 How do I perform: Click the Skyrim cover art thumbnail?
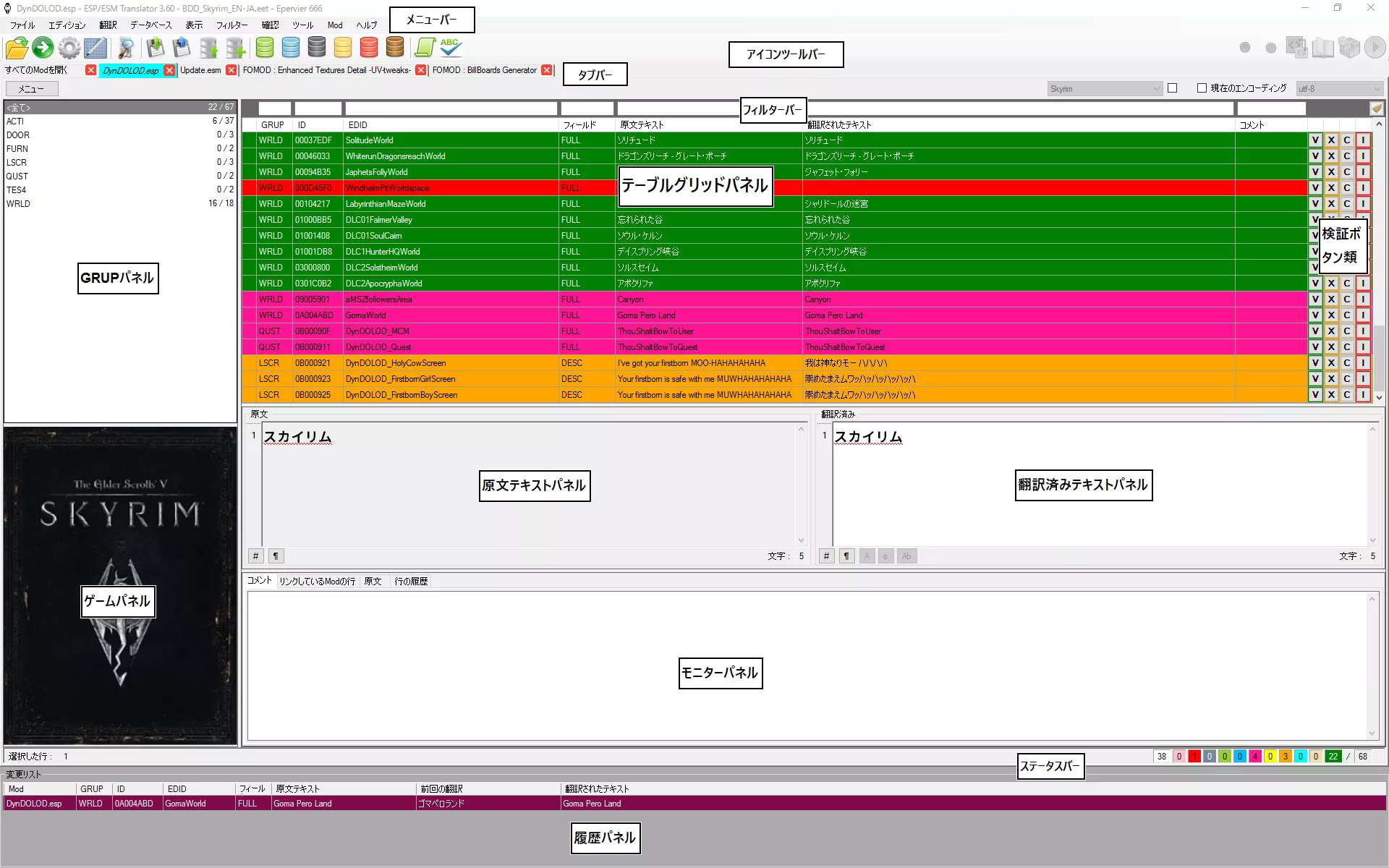tap(121, 586)
